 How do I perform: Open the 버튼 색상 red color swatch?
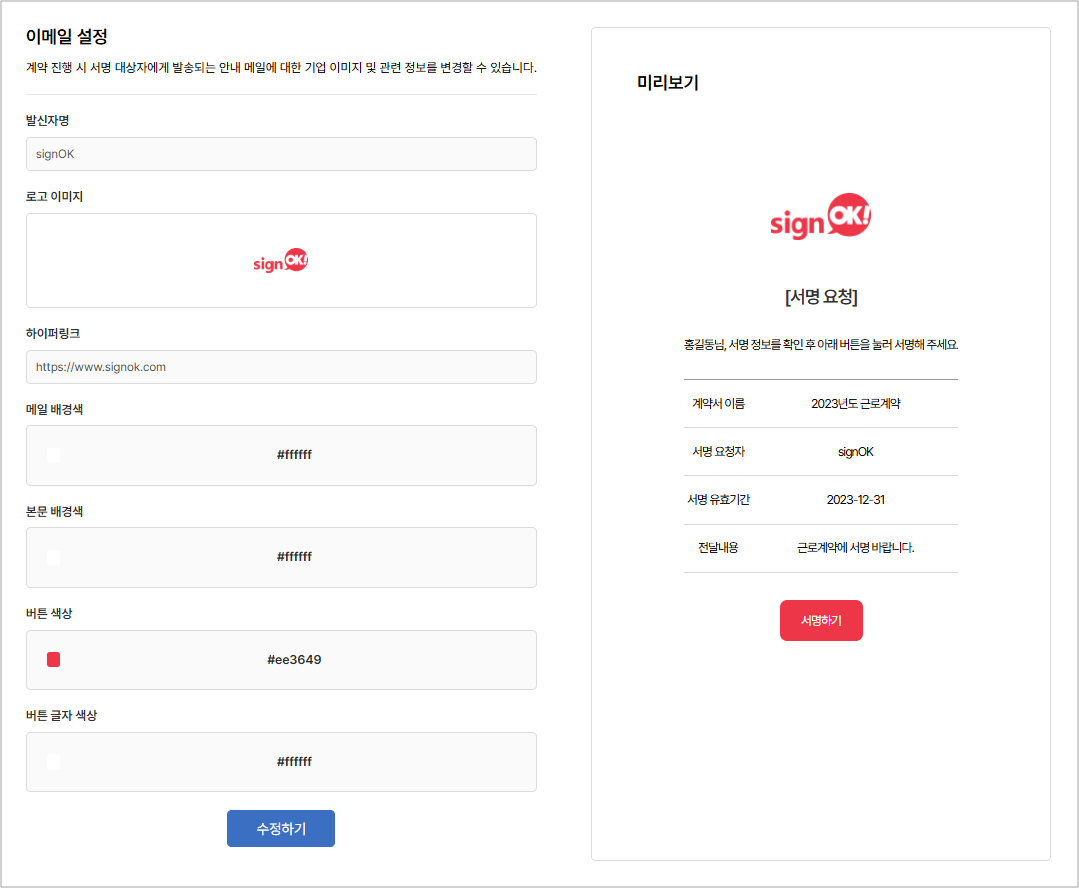[x=54, y=659]
